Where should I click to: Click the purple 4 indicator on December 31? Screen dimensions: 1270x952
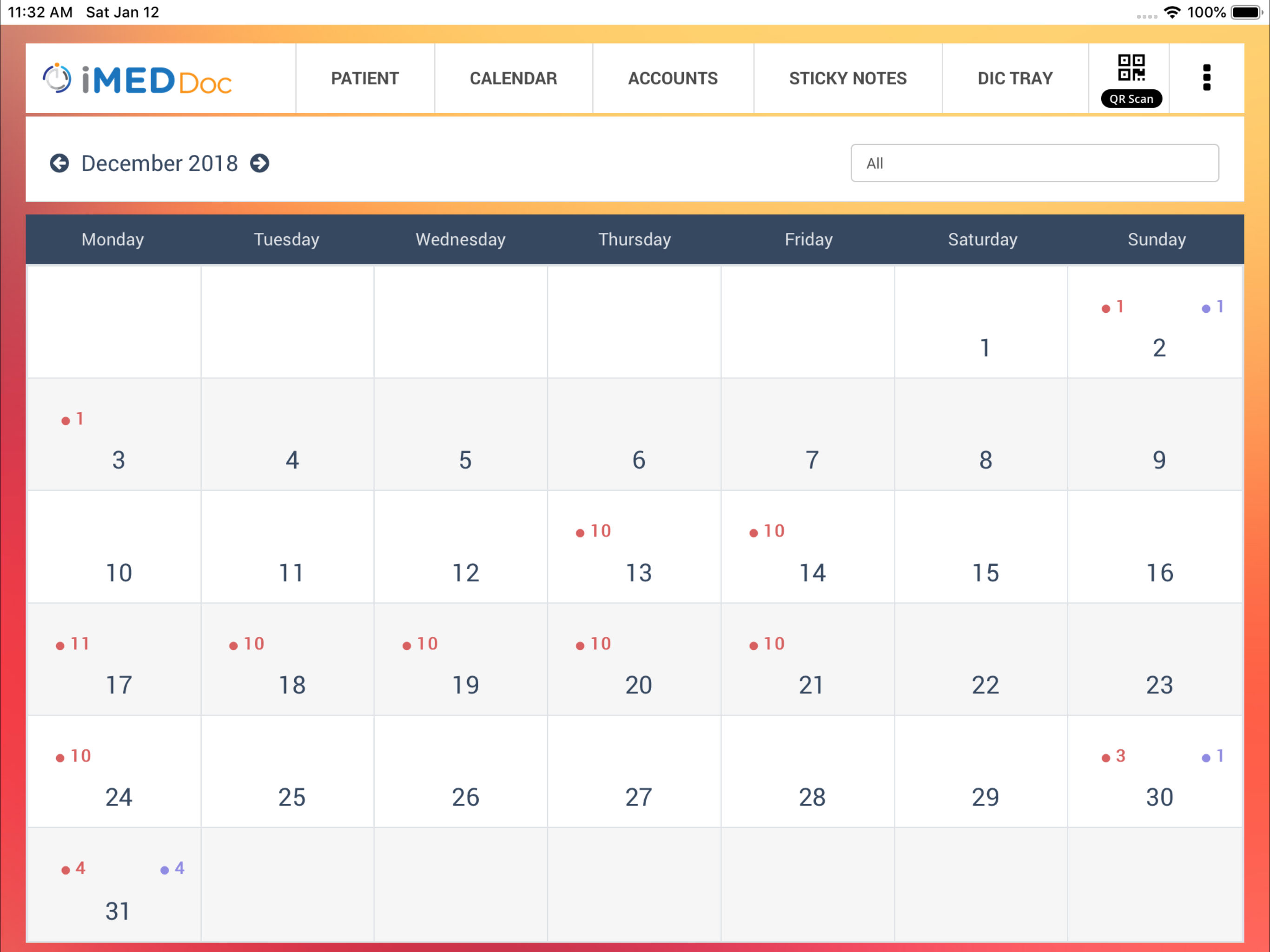click(172, 868)
